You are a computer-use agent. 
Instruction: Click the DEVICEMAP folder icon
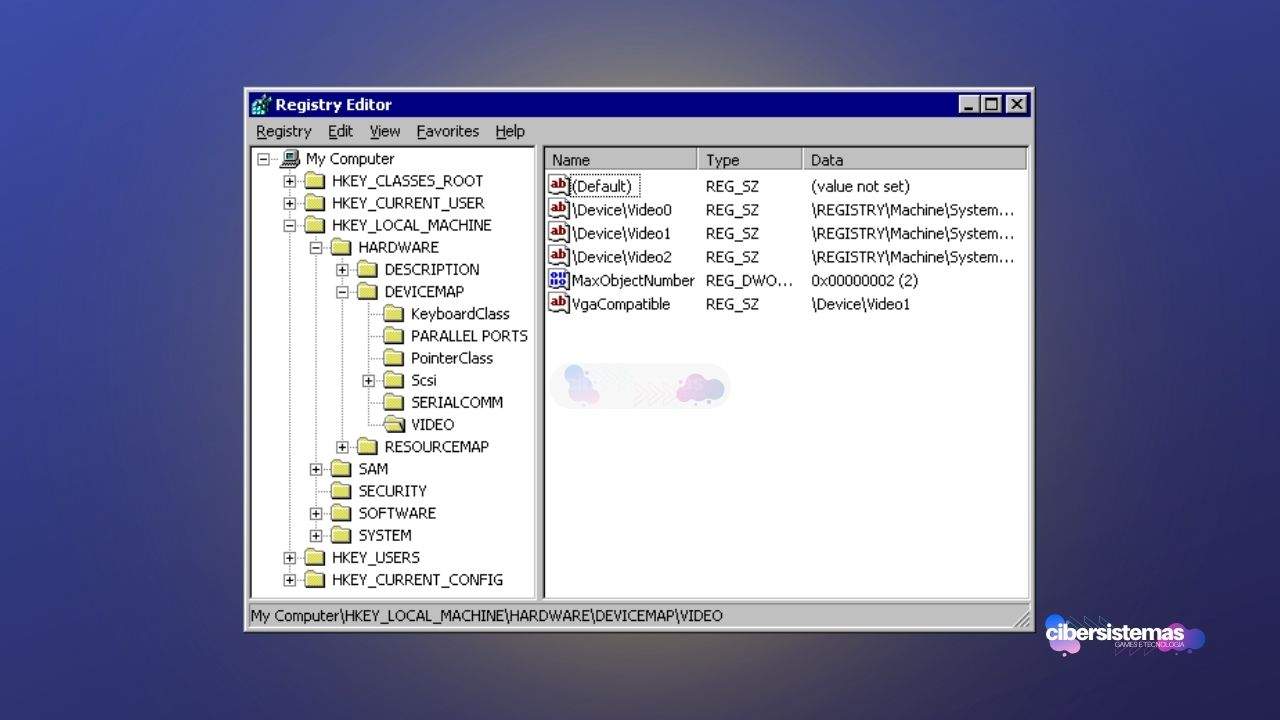pos(367,292)
